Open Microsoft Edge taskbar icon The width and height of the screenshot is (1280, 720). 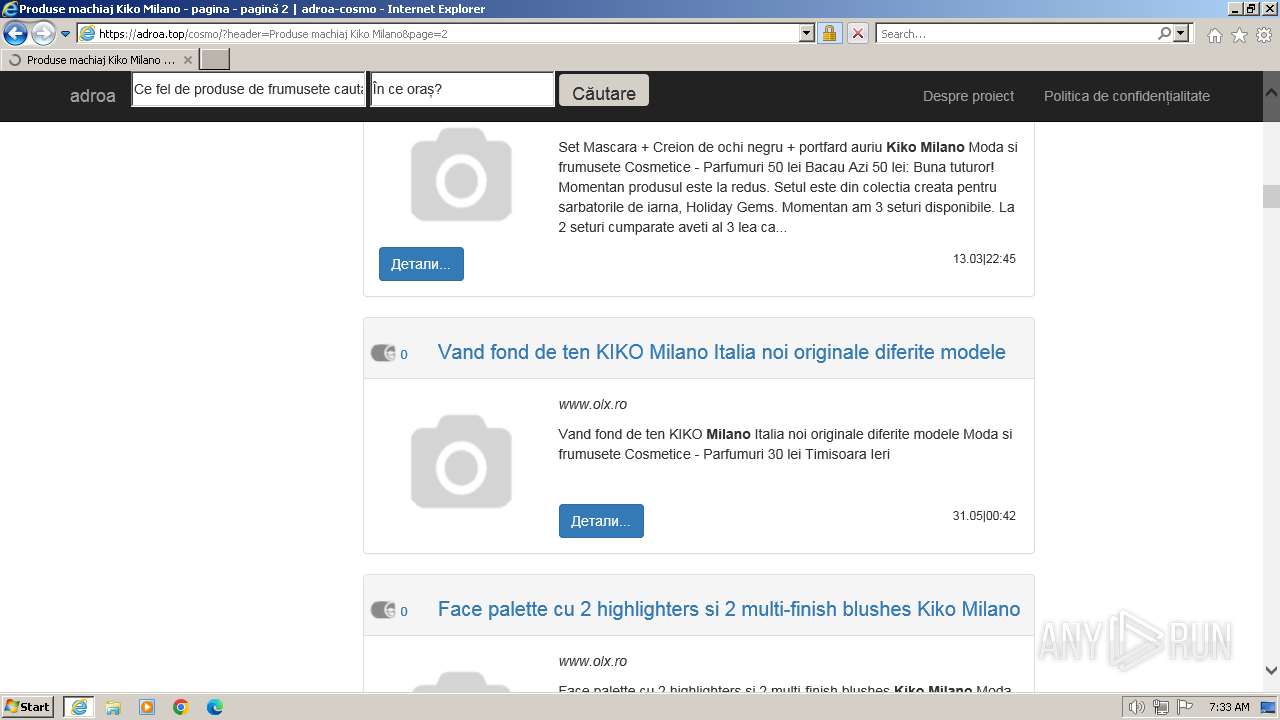[215, 707]
